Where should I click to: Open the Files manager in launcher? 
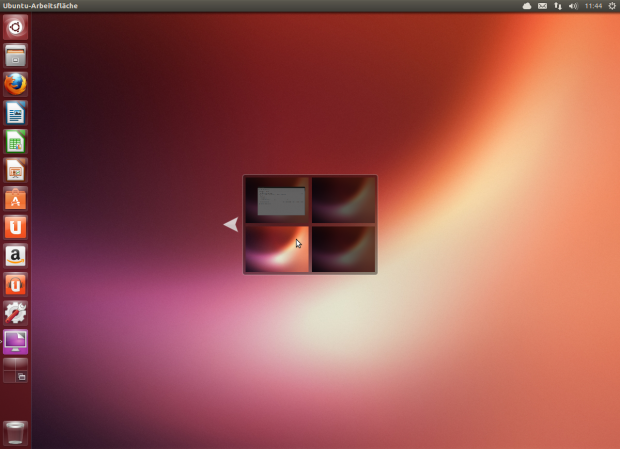[x=15, y=55]
